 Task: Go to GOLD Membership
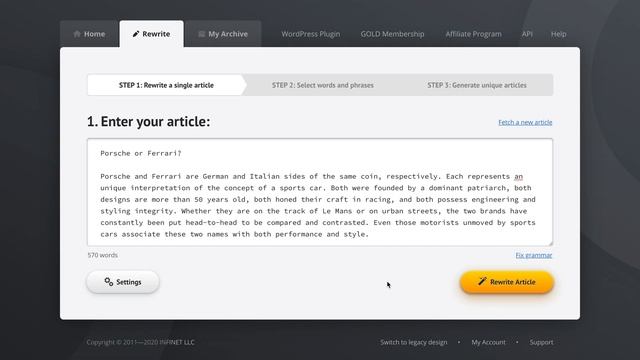click(x=392, y=34)
